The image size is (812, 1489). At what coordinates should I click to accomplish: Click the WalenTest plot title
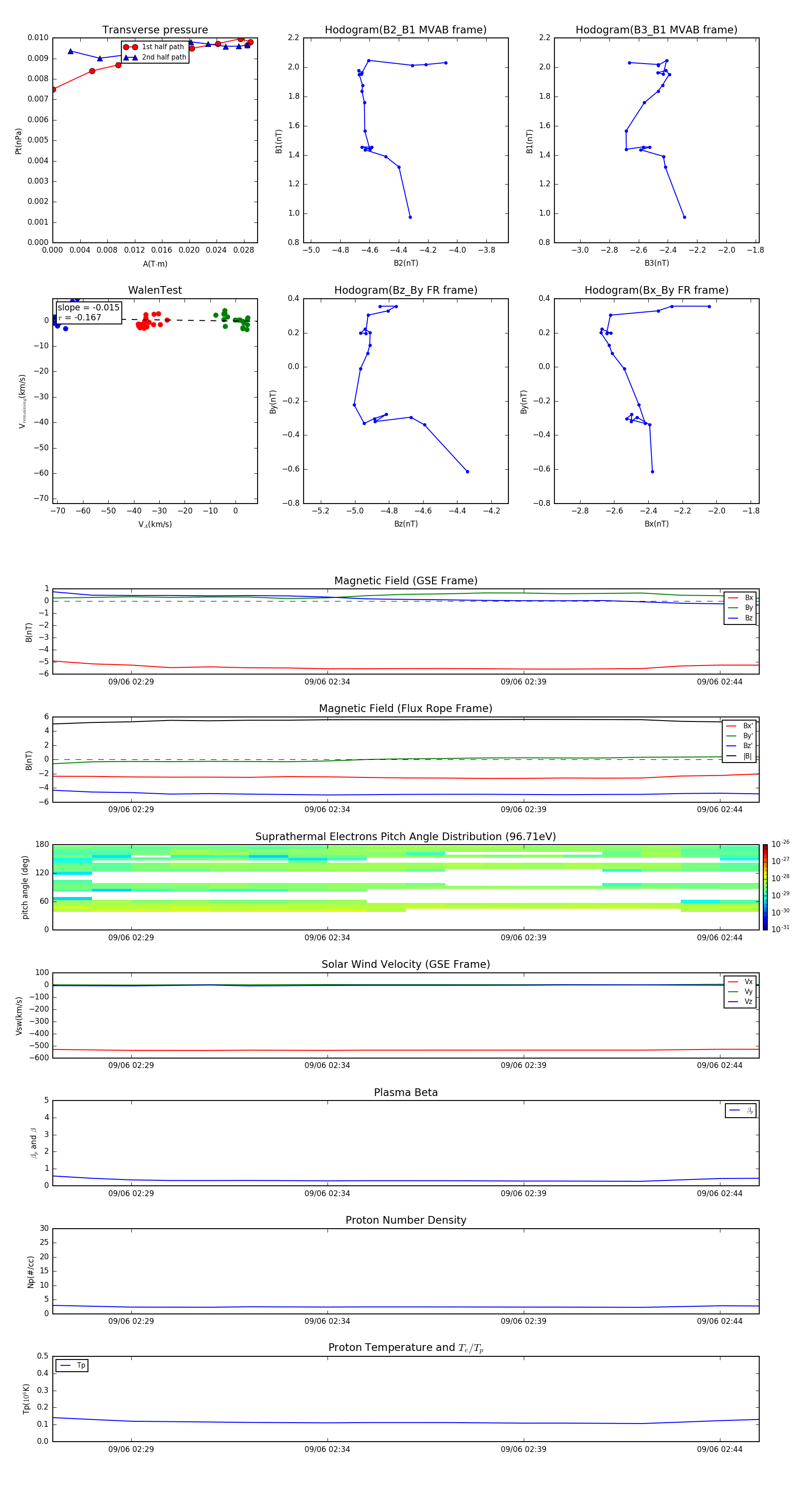[155, 290]
